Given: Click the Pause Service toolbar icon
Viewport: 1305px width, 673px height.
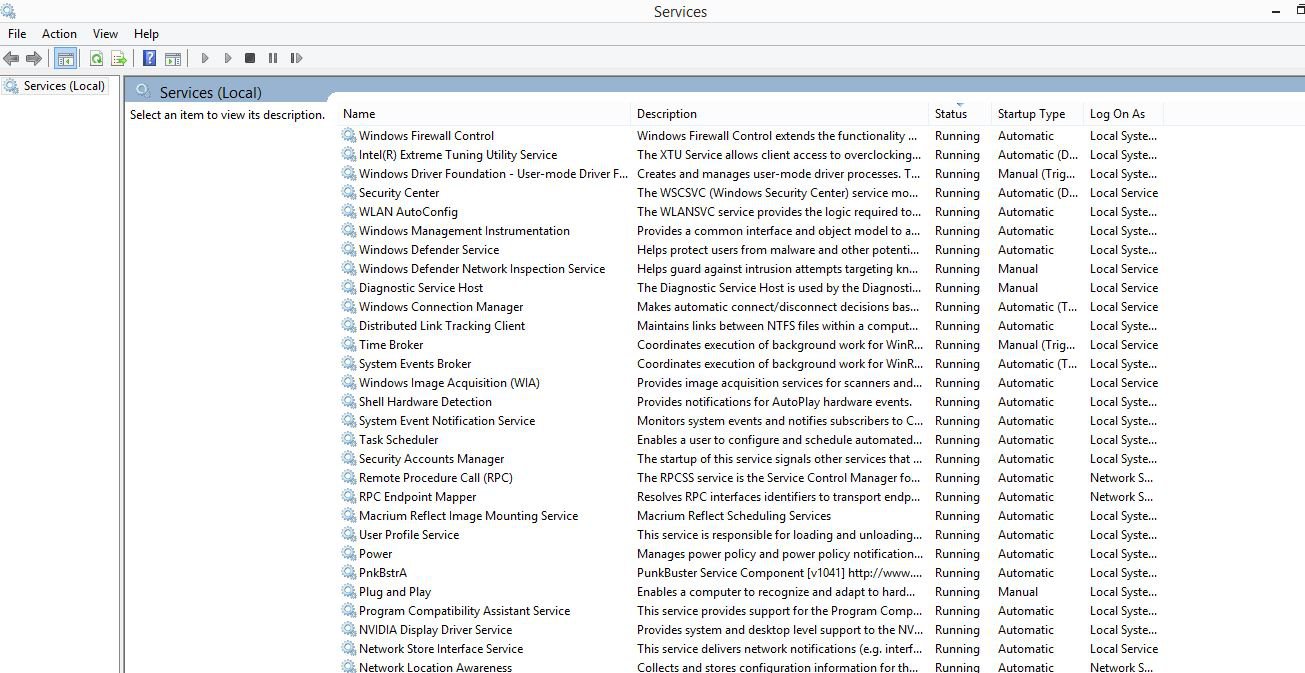Looking at the screenshot, I should (x=273, y=59).
